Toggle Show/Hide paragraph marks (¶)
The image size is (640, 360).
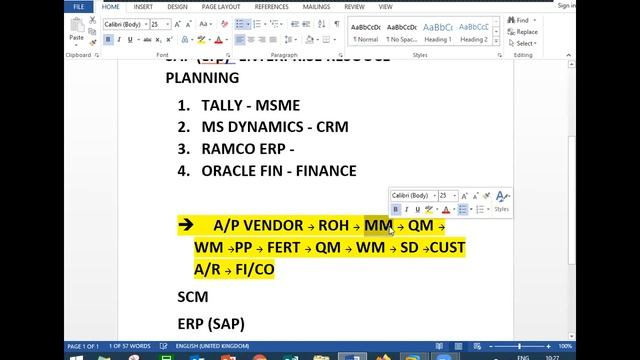pyautogui.click(x=337, y=24)
